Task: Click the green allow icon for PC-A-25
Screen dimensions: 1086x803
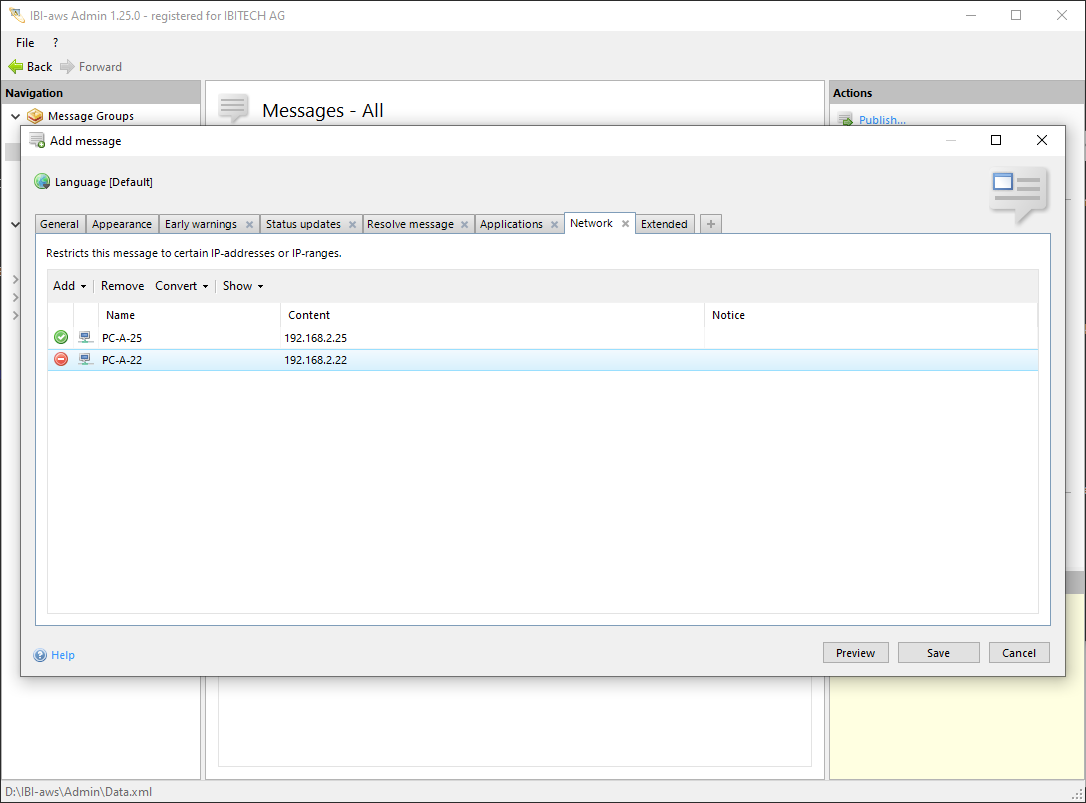Action: pos(61,338)
